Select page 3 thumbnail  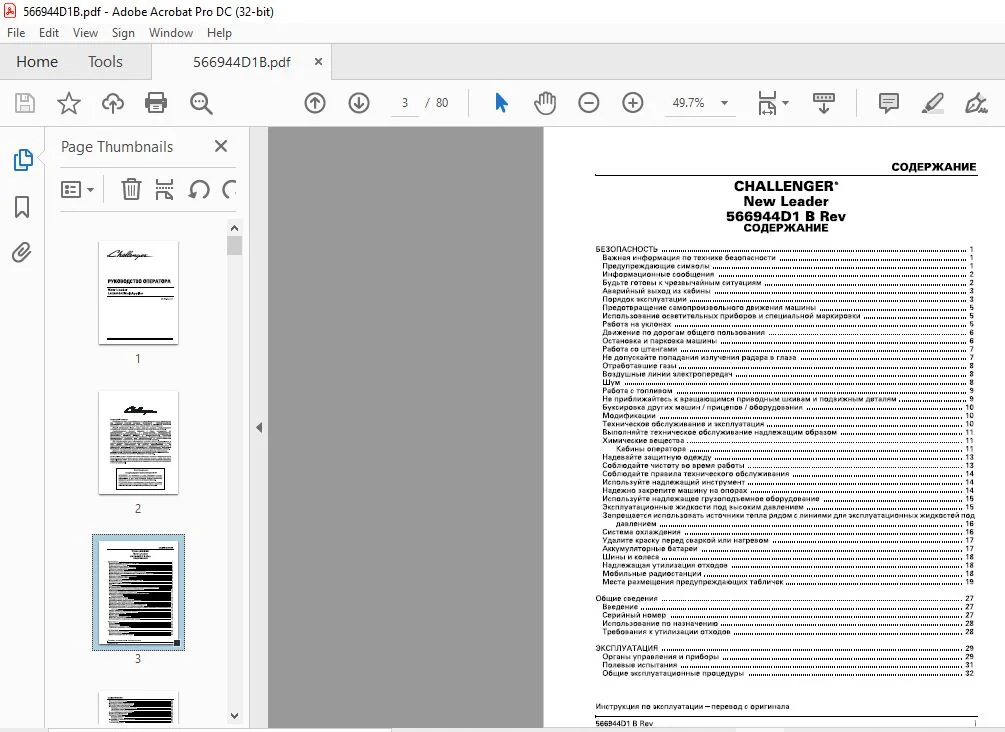click(138, 593)
